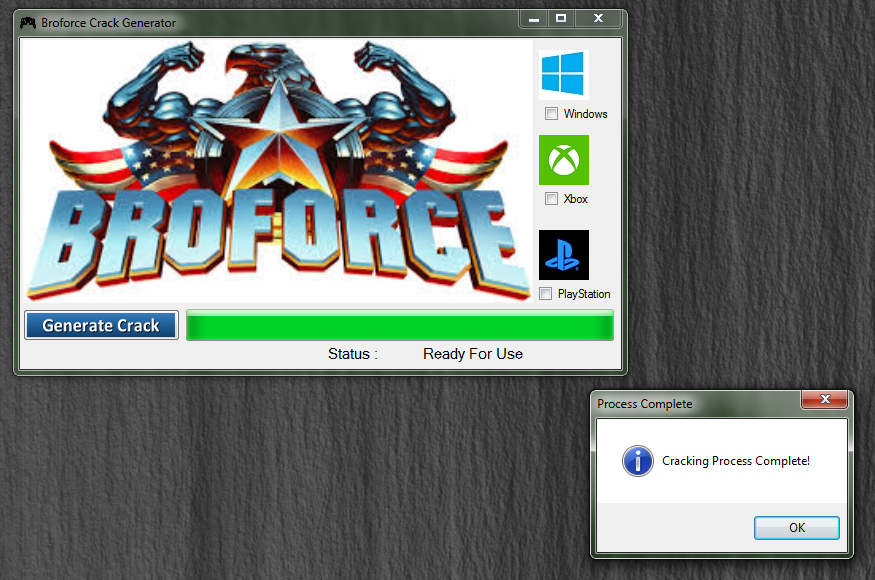Close the Broforce Crack Generator window

click(598, 18)
